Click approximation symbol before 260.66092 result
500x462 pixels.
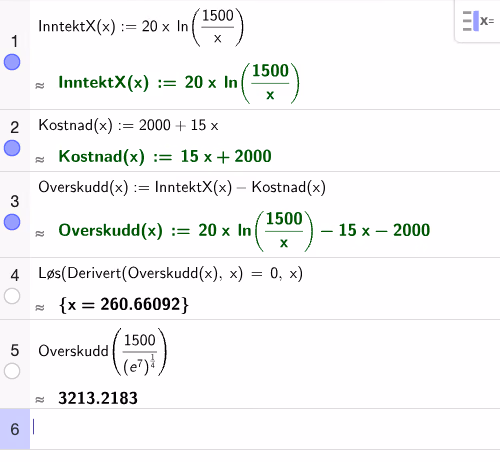tap(40, 308)
